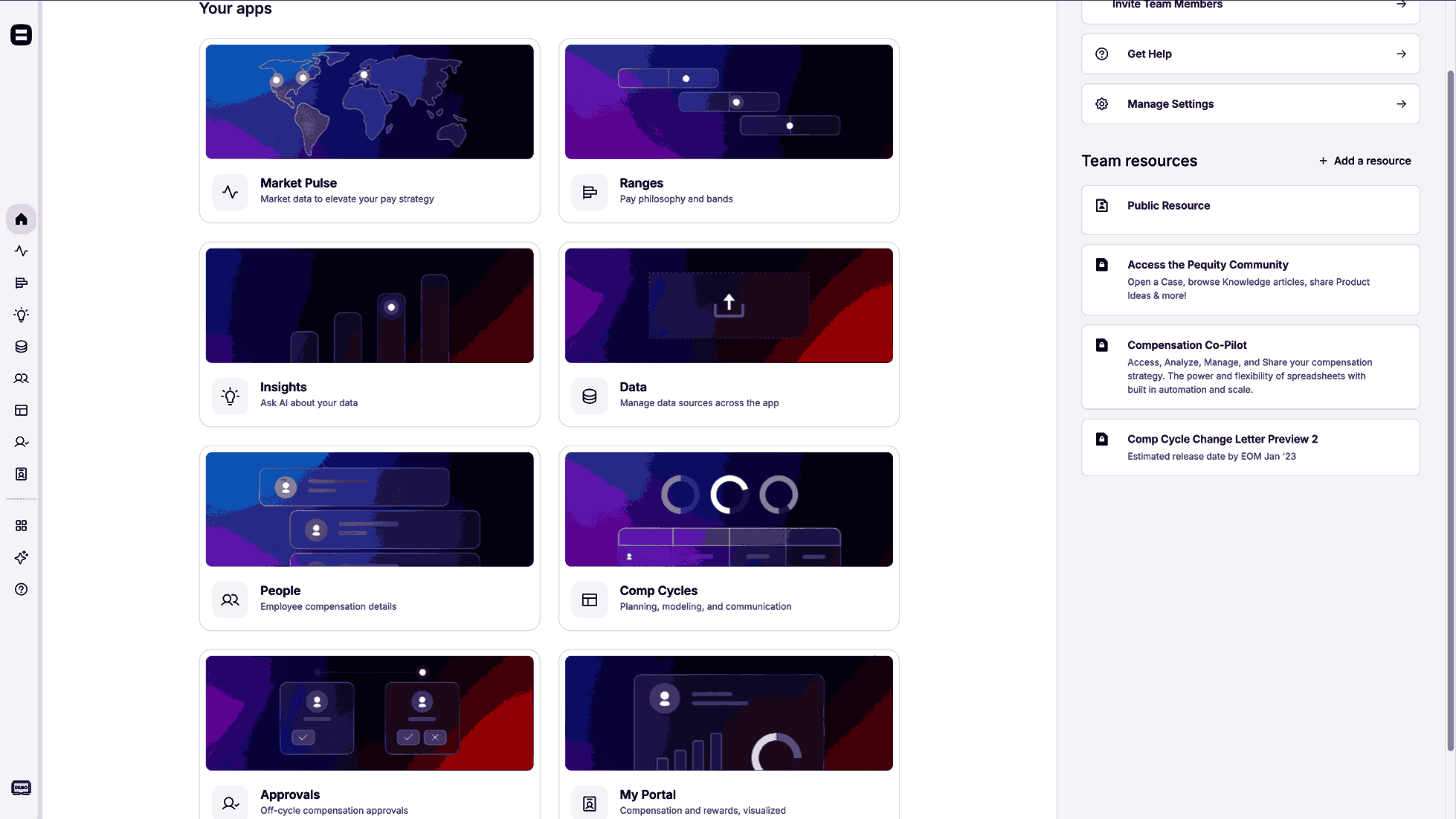Image resolution: width=1456 pixels, height=819 pixels.
Task: Click the apps grid sidebar icon
Action: (21, 526)
